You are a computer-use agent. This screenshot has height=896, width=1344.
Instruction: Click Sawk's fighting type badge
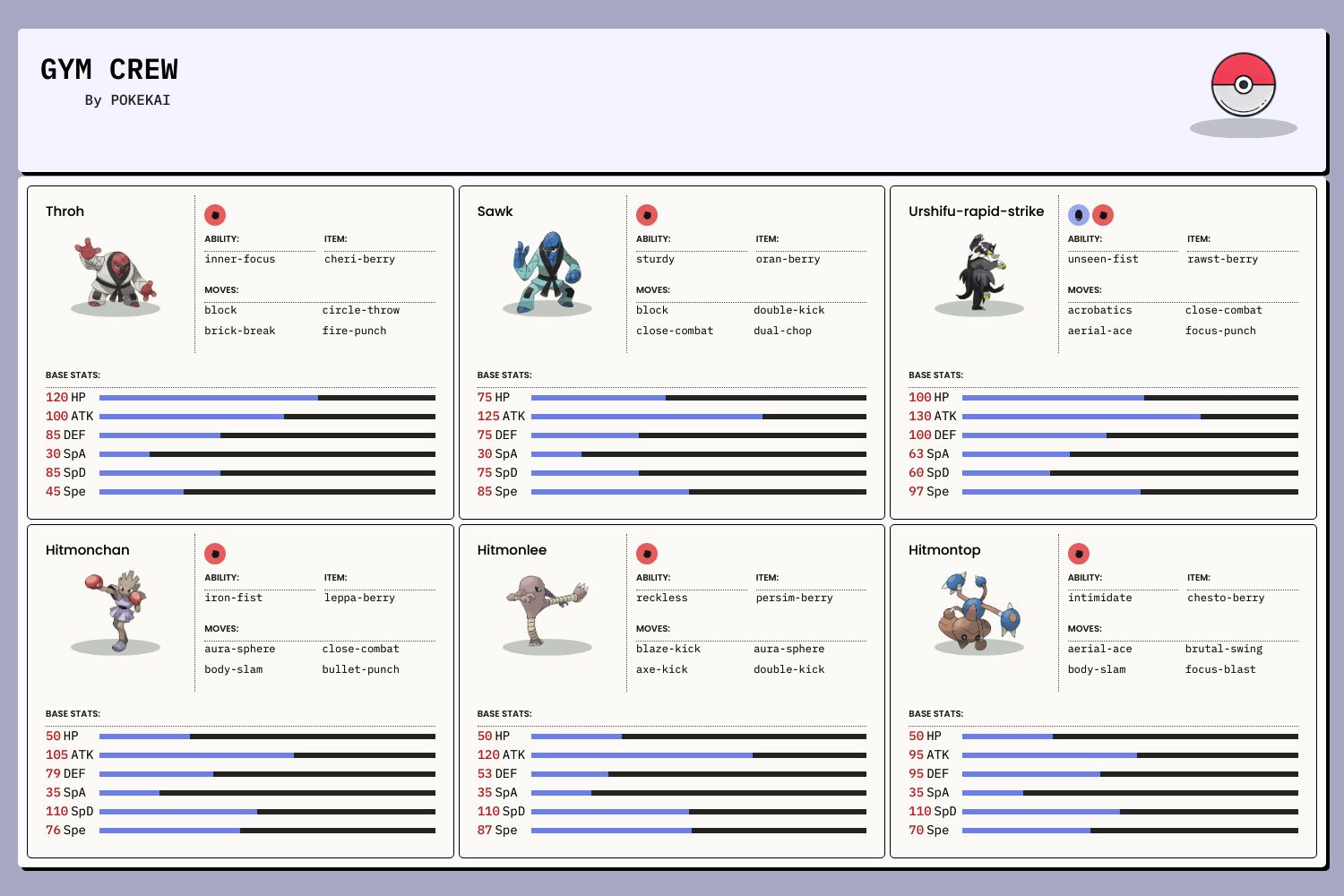click(647, 215)
